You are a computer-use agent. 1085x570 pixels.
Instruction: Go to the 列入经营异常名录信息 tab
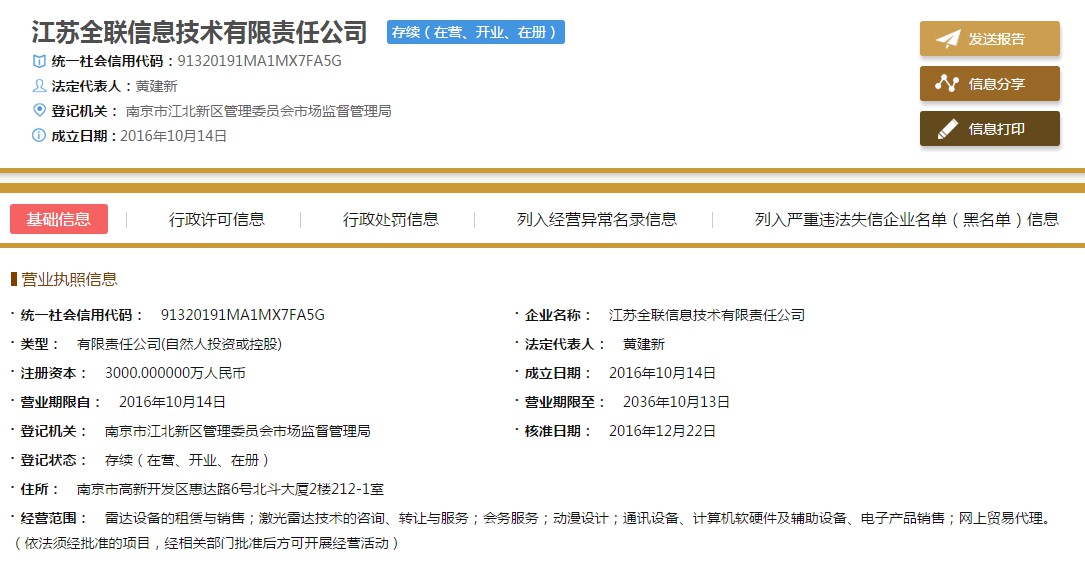pos(597,219)
